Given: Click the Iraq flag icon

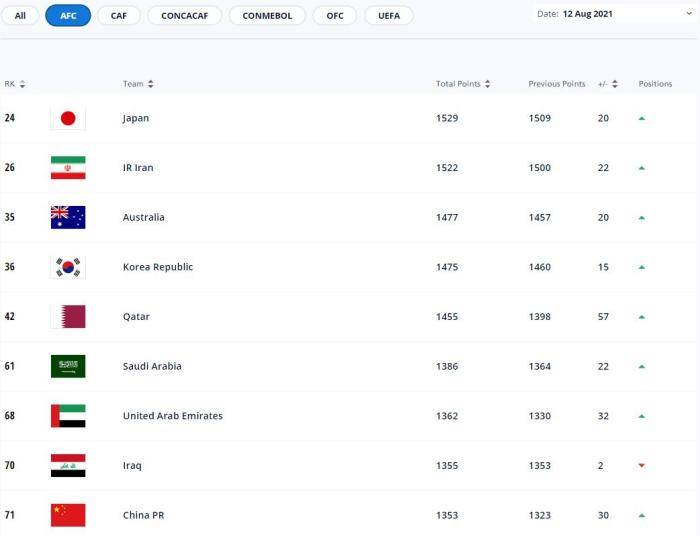Looking at the screenshot, I should (x=68, y=465).
